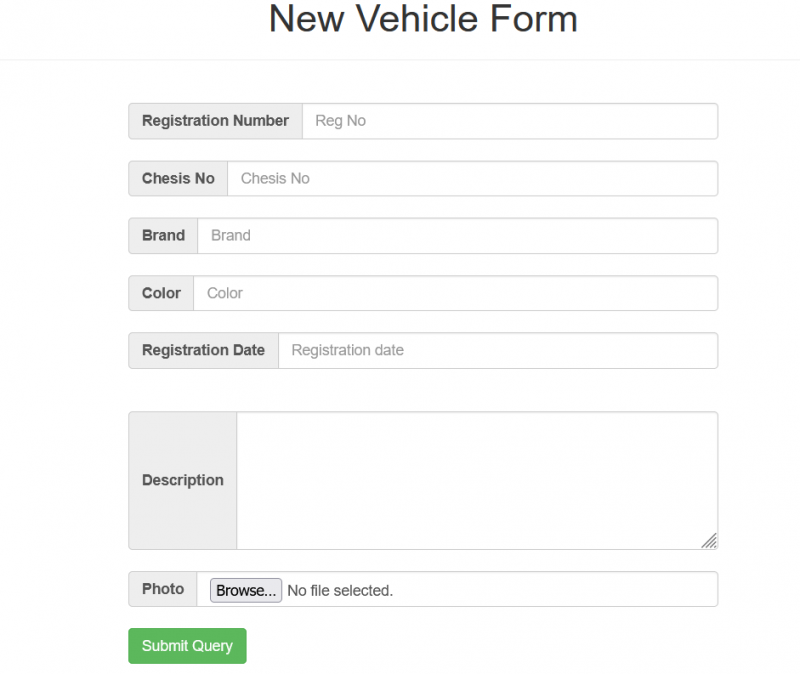Open file chooser with Browse button

tap(246, 590)
